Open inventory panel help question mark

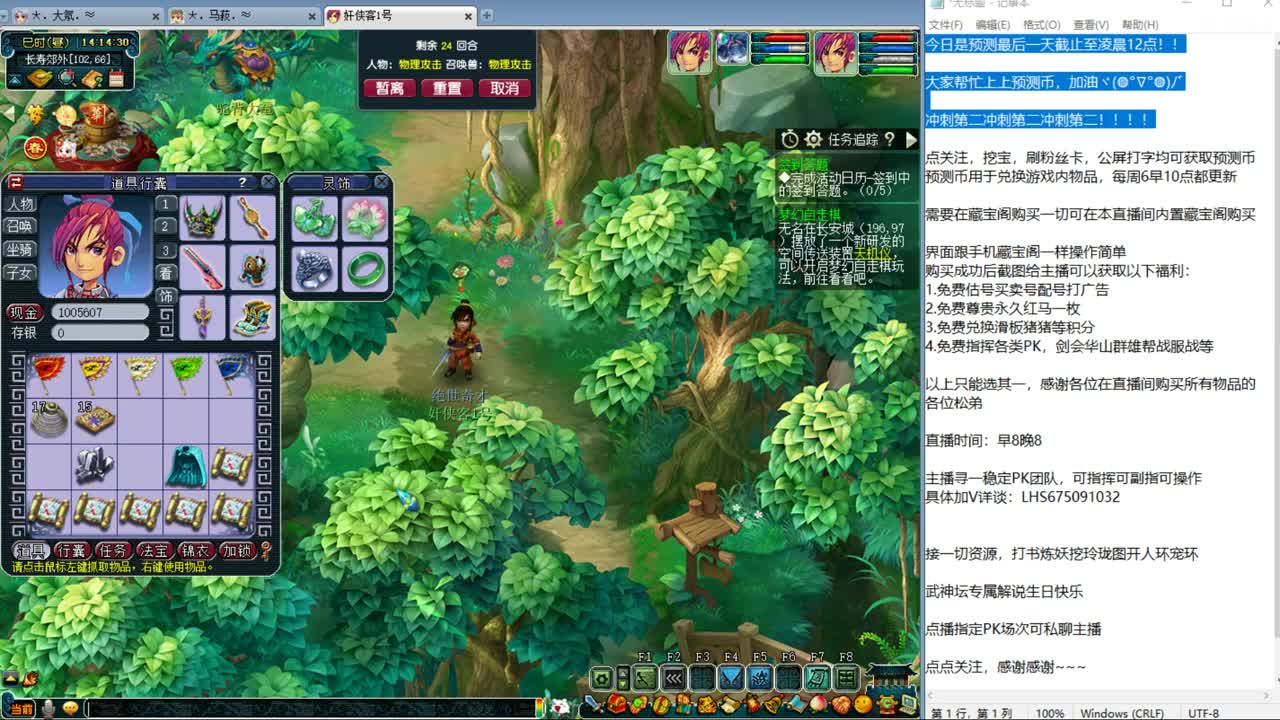click(242, 183)
